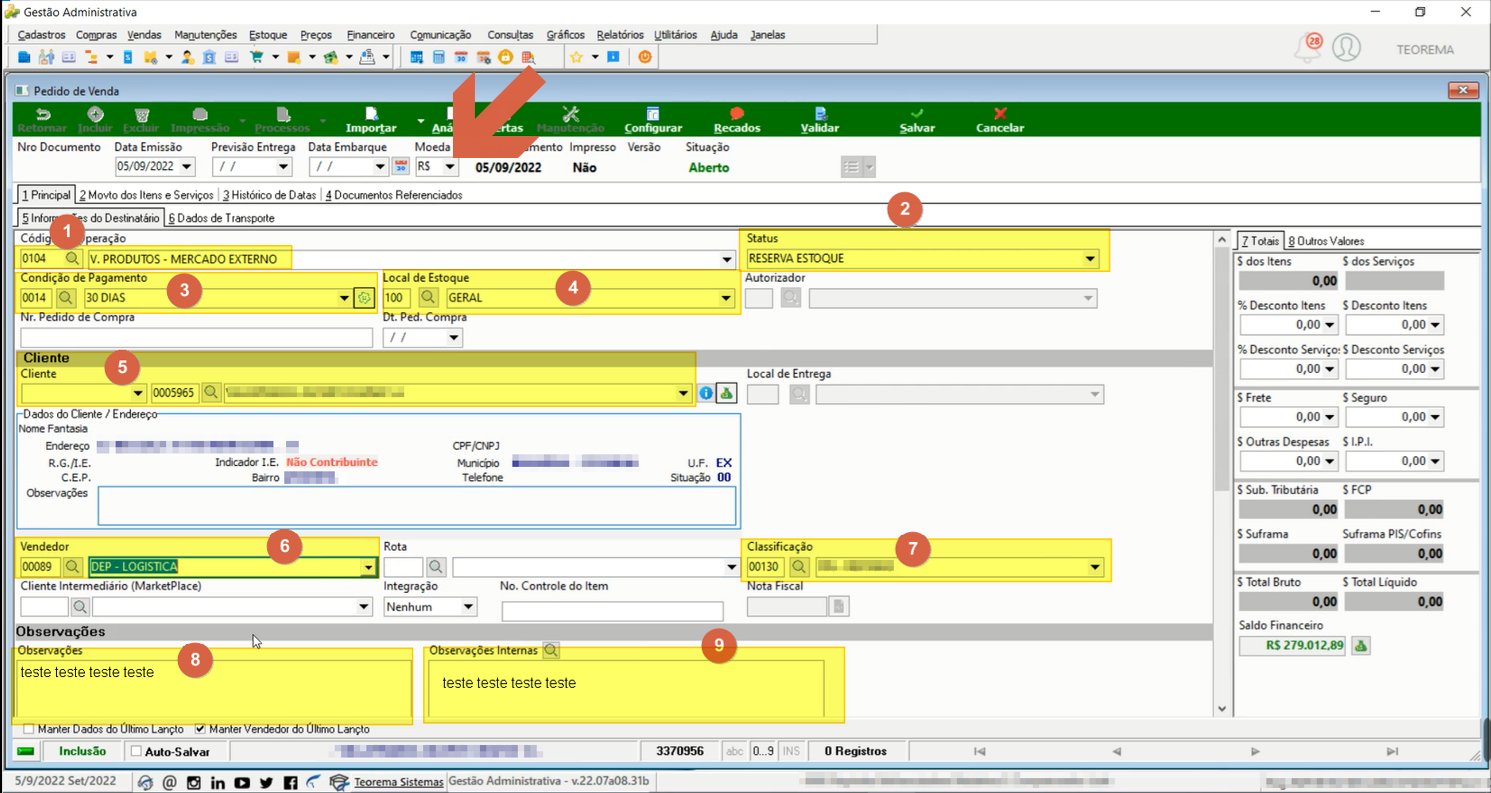
Task: Open LinkedIn icon in status bar
Action: coord(217,782)
